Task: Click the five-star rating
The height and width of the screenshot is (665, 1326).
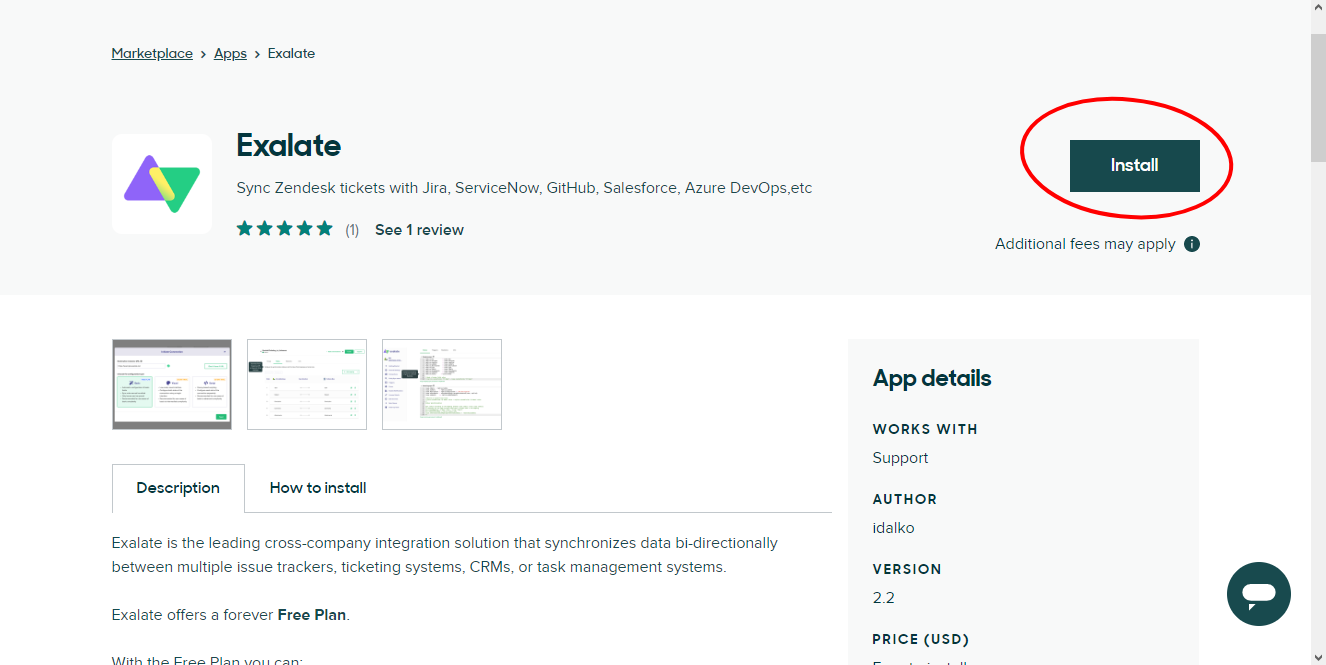Action: (285, 229)
